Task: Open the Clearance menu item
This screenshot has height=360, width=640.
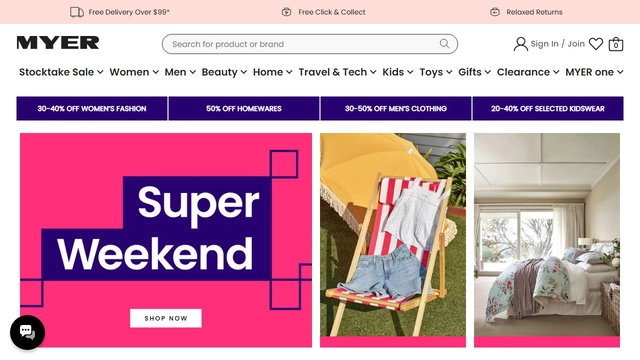Action: pyautogui.click(x=528, y=72)
